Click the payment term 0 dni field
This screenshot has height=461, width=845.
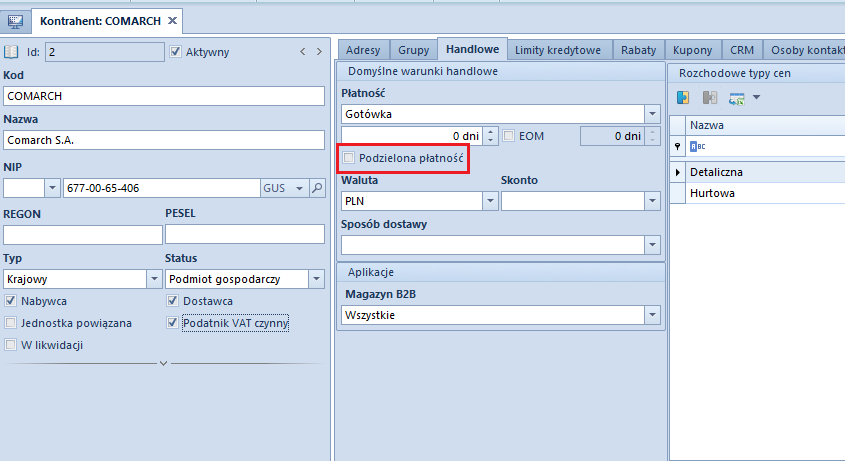click(x=412, y=136)
